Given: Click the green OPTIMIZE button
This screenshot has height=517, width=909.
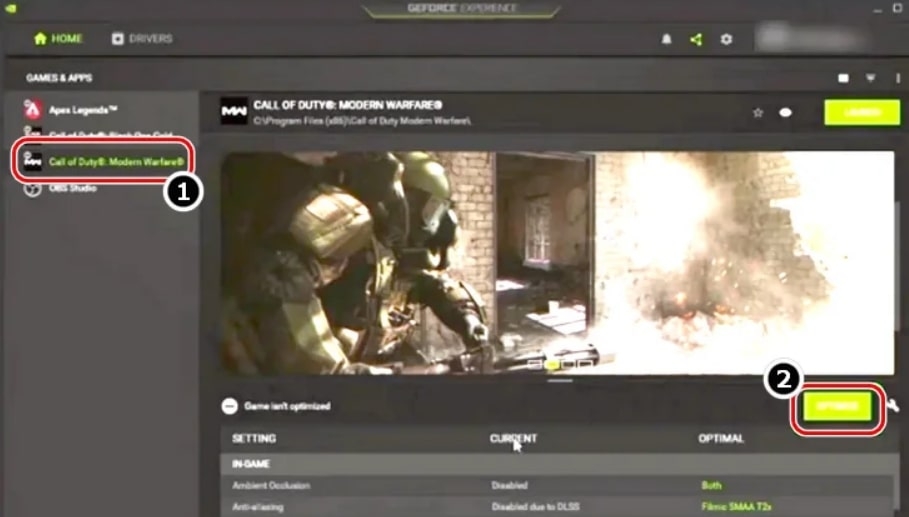Looking at the screenshot, I should pos(837,406).
